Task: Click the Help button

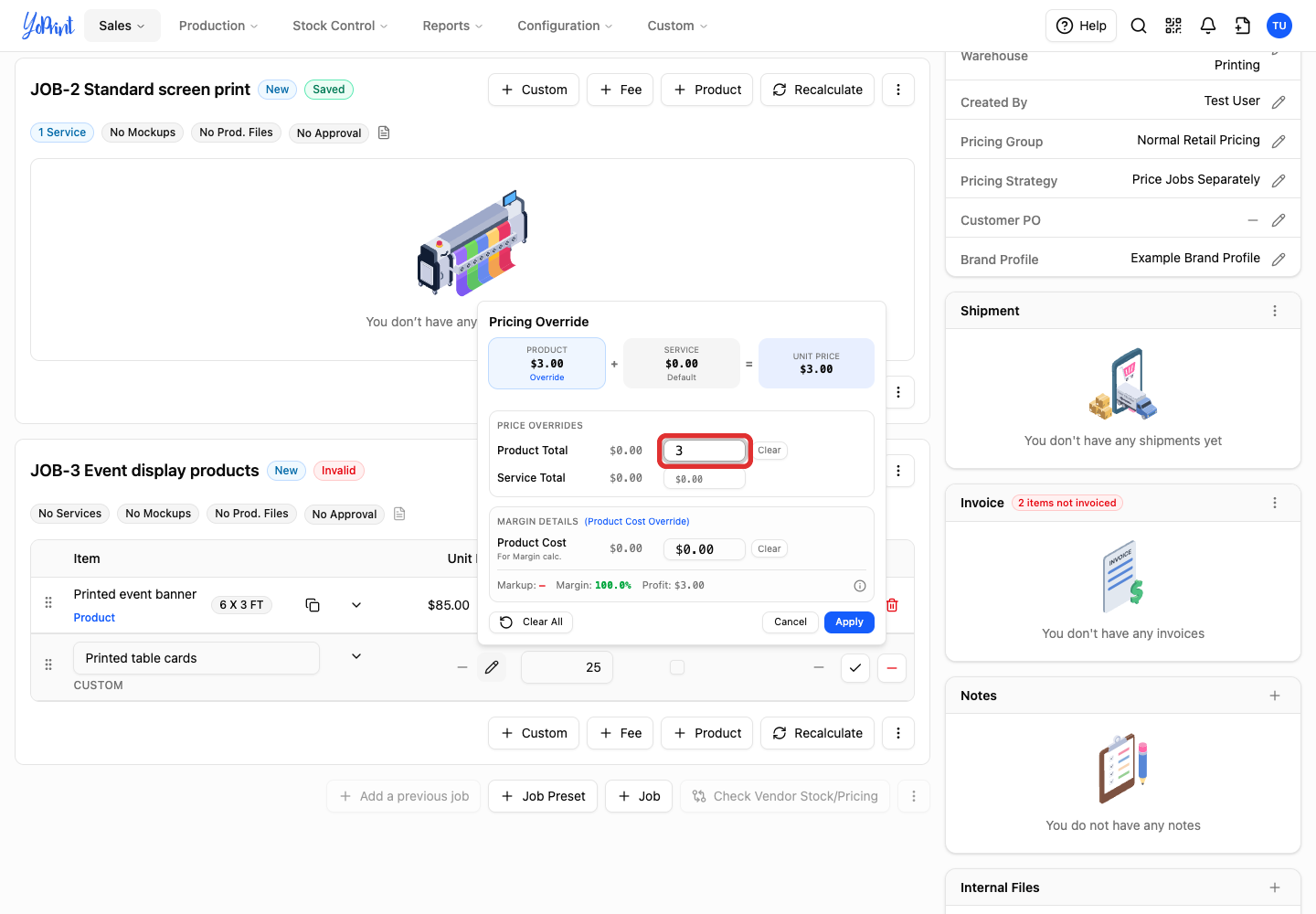Action: (x=1081, y=26)
